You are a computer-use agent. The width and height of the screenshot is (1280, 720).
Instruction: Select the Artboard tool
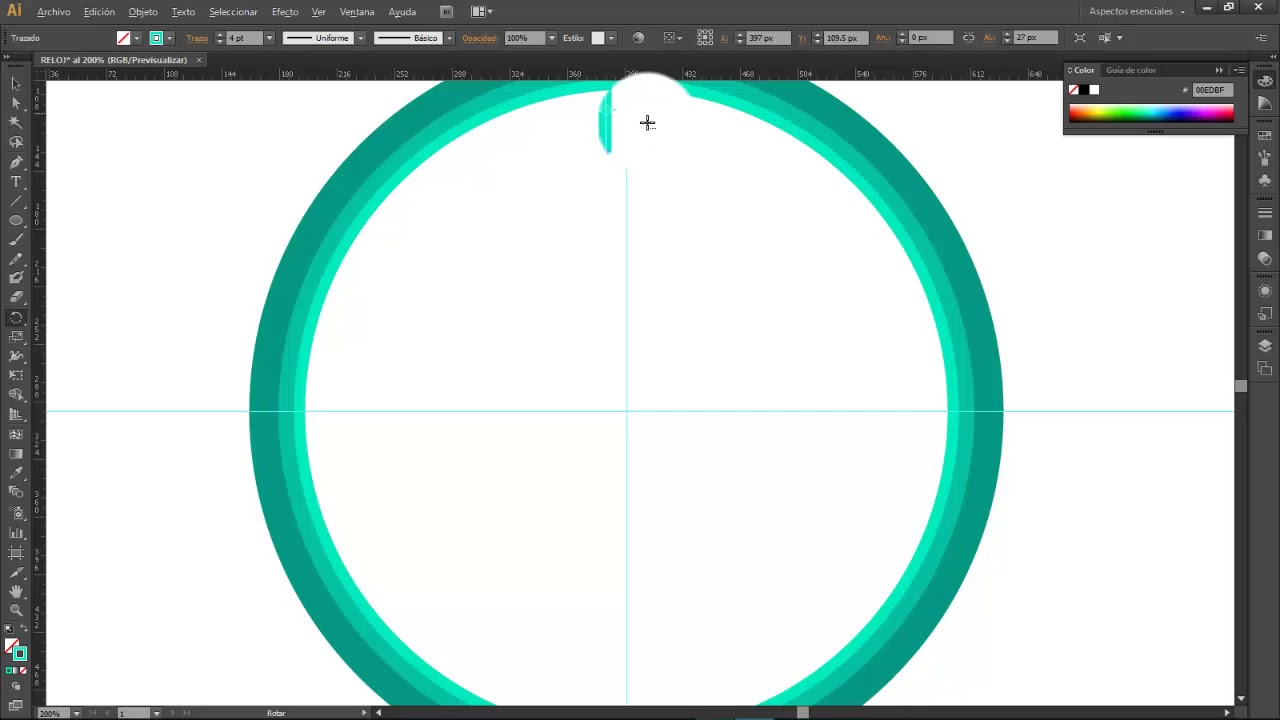(16, 552)
